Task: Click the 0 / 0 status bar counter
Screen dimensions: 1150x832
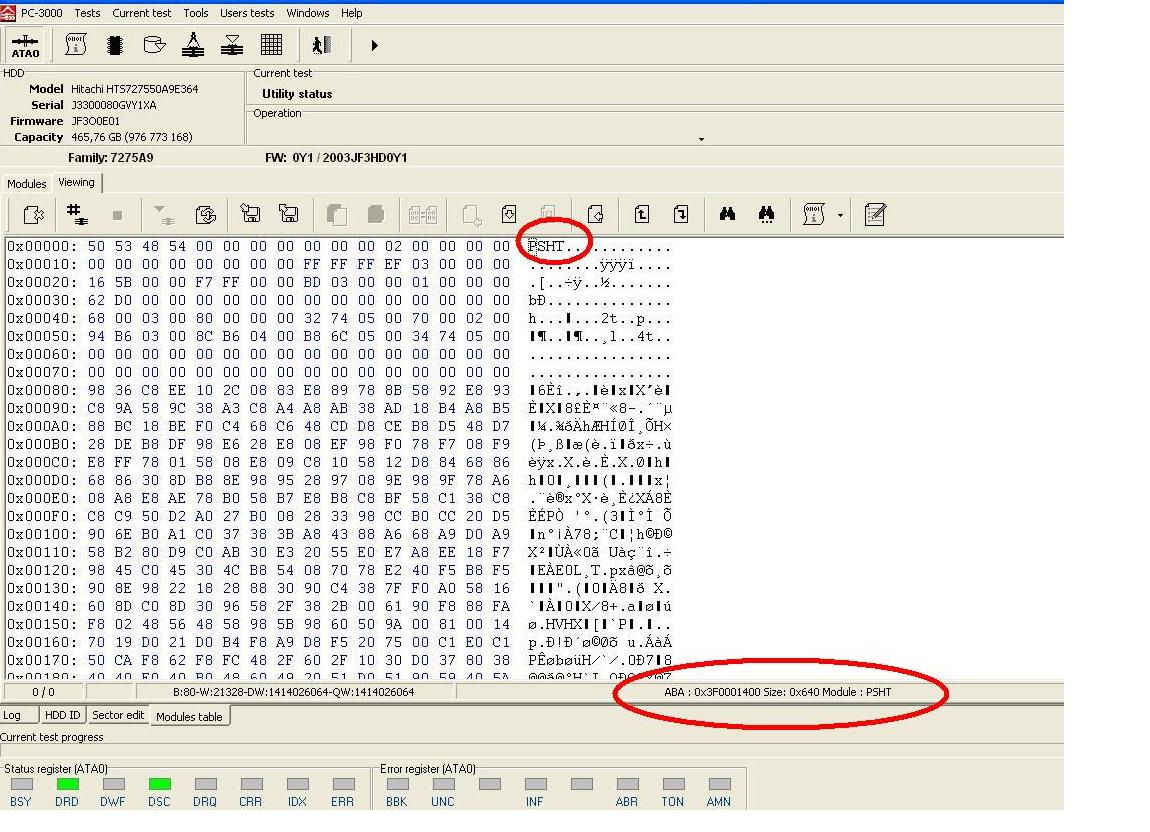Action: [43, 692]
